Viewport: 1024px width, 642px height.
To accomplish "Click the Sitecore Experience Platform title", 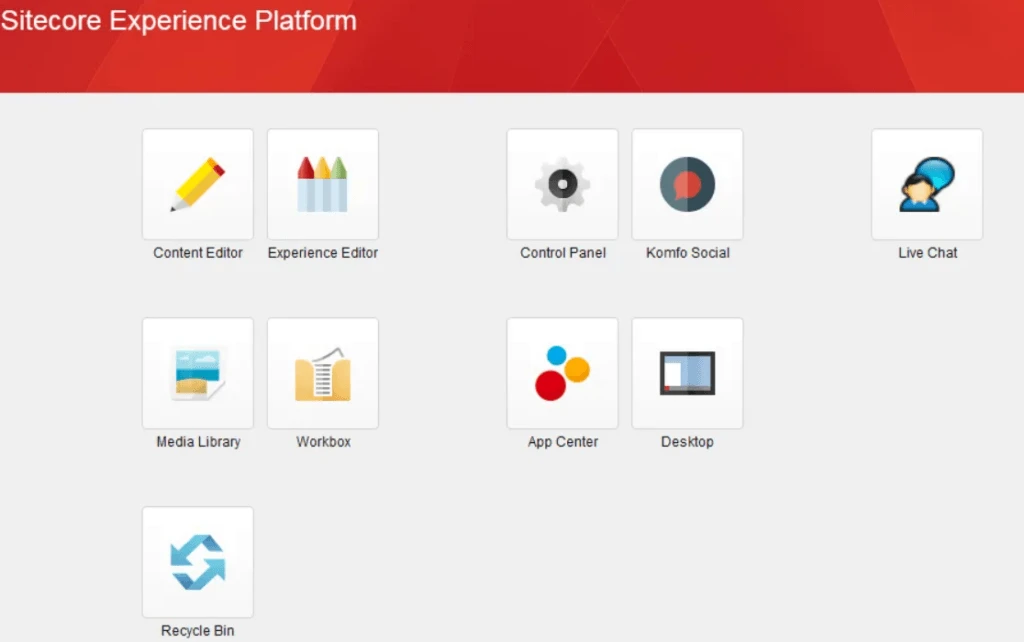I will 178,21.
